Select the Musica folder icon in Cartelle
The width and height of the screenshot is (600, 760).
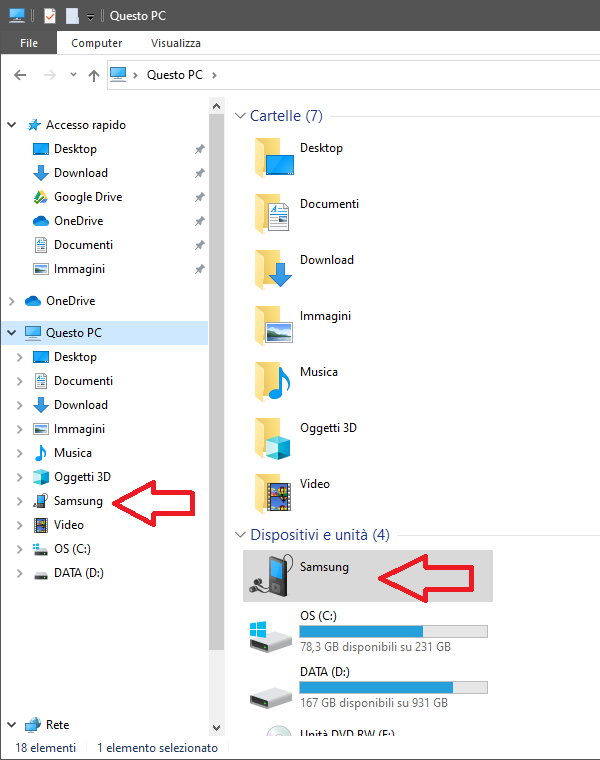274,381
